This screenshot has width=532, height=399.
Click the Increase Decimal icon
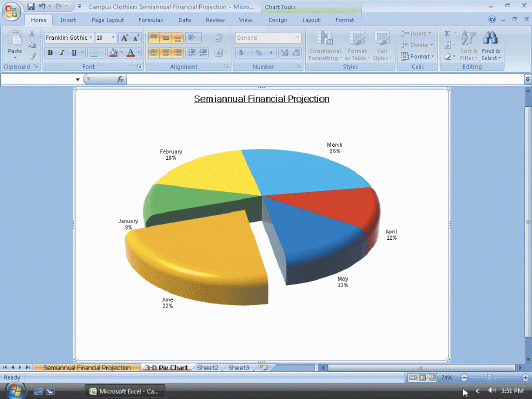click(284, 53)
